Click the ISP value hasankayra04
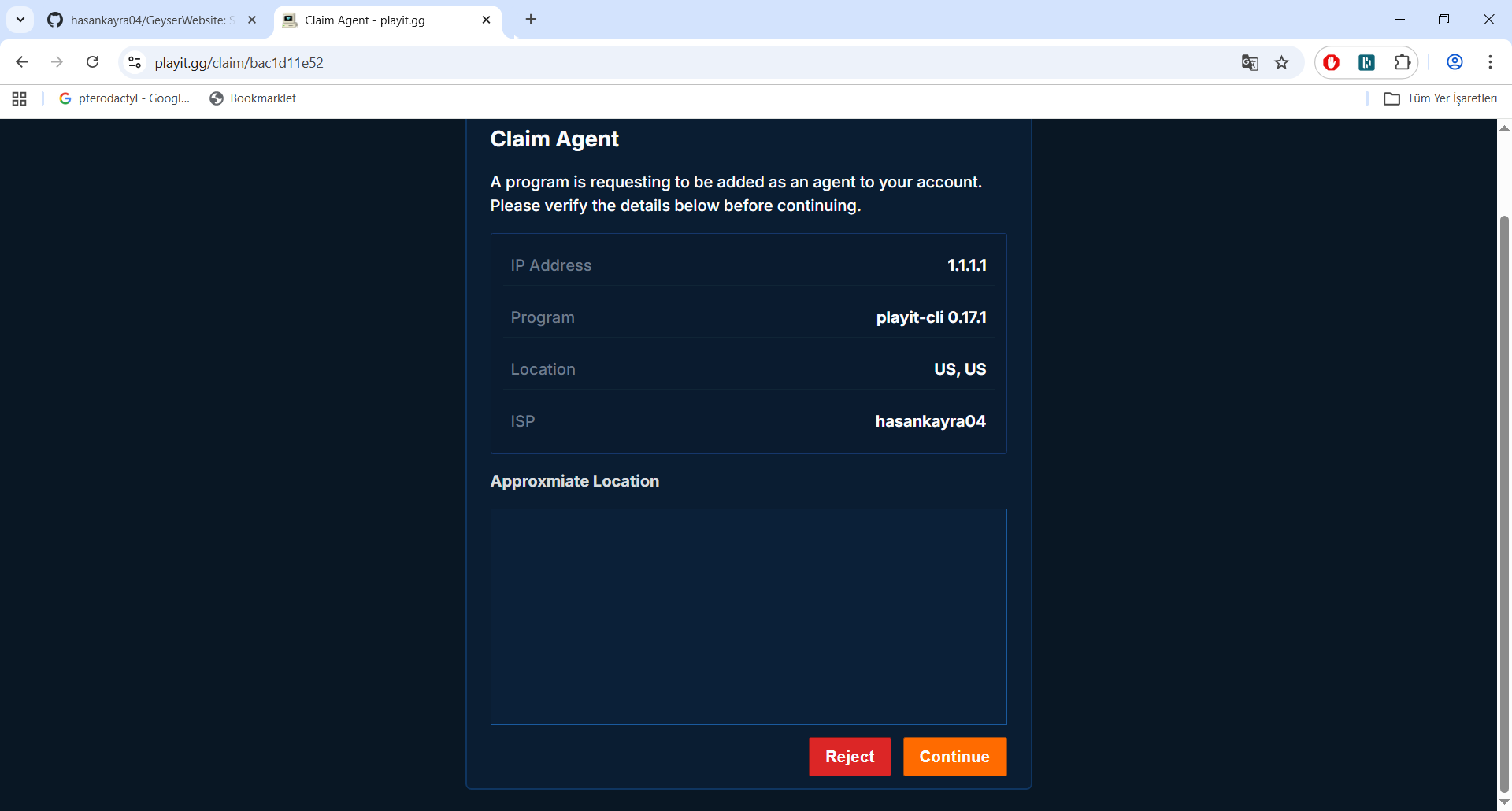1512x811 pixels. pos(931,421)
